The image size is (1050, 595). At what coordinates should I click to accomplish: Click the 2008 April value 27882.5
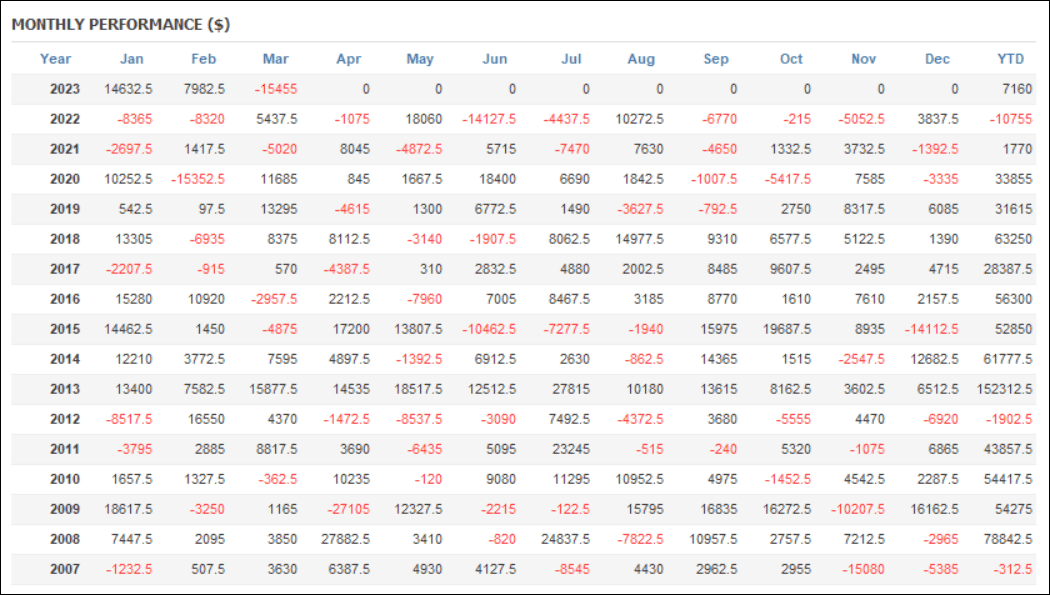pyautogui.click(x=346, y=539)
